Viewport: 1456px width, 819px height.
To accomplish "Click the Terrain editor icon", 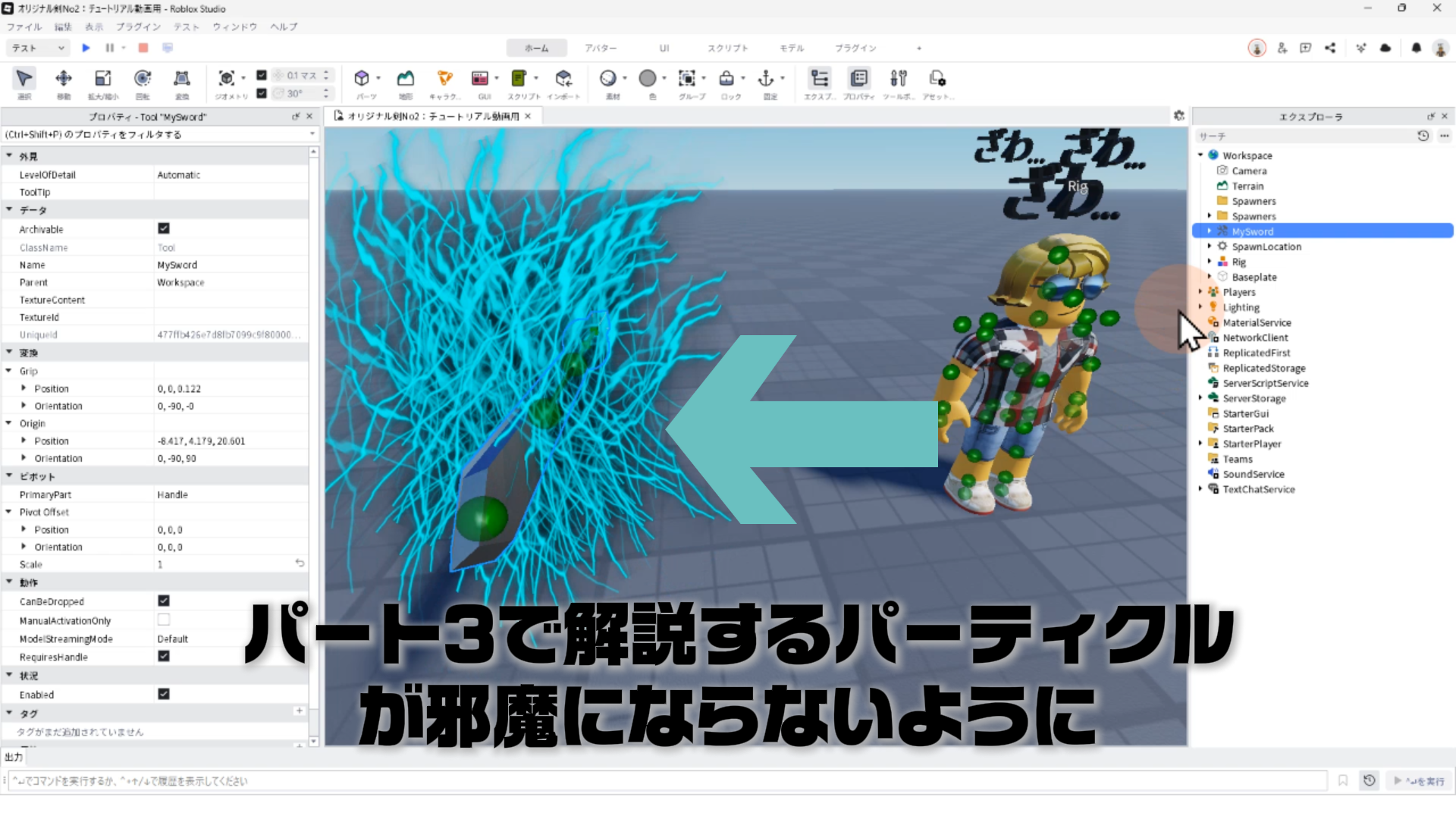I will pyautogui.click(x=406, y=79).
